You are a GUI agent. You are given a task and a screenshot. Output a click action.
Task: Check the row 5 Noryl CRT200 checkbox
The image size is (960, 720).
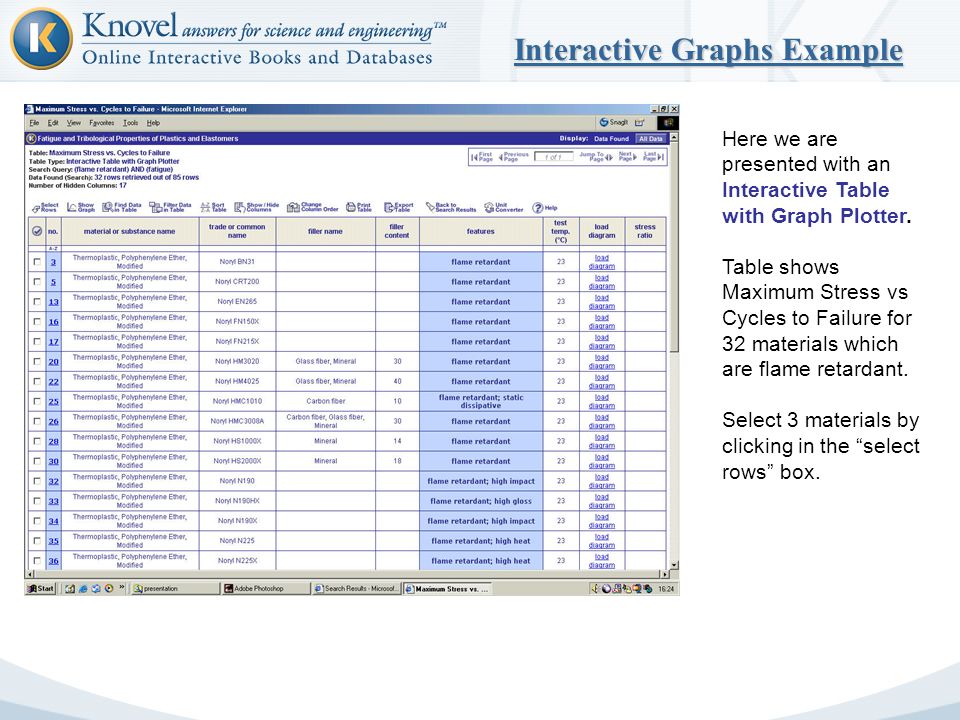tap(37, 282)
